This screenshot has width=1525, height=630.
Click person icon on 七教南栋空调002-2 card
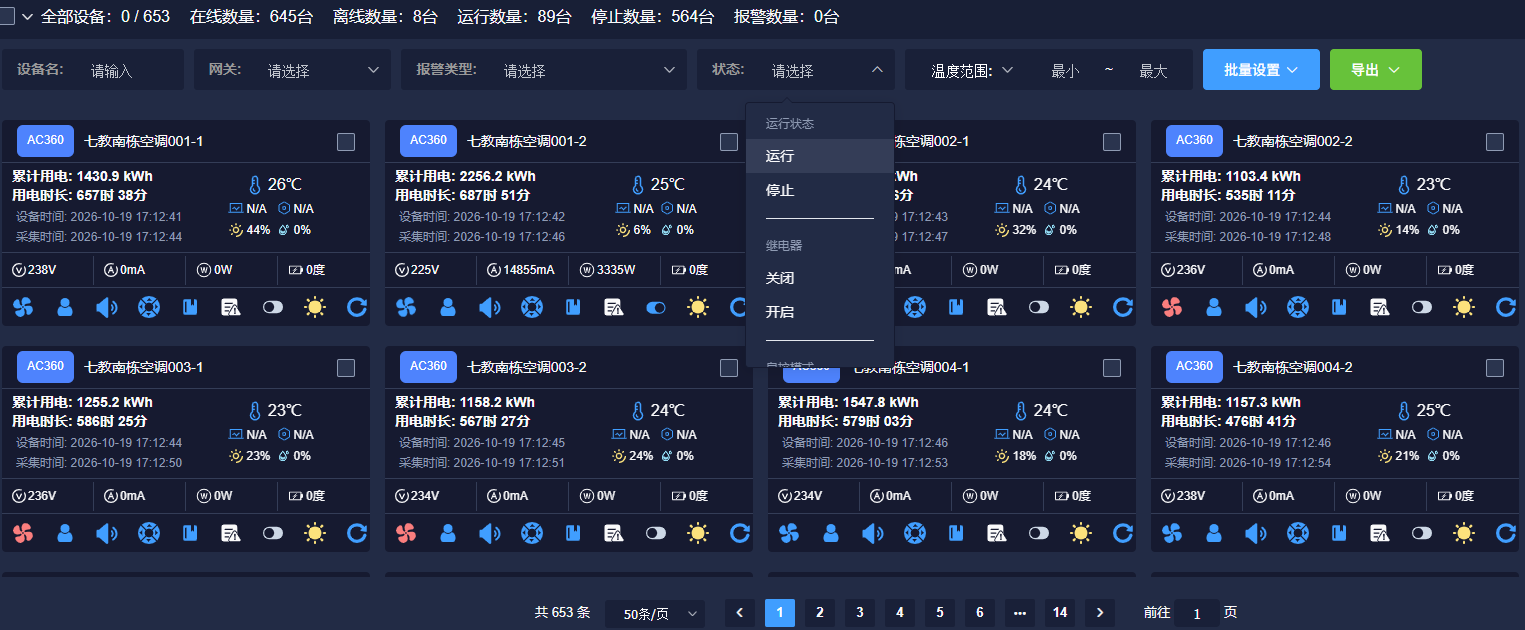coord(1214,307)
